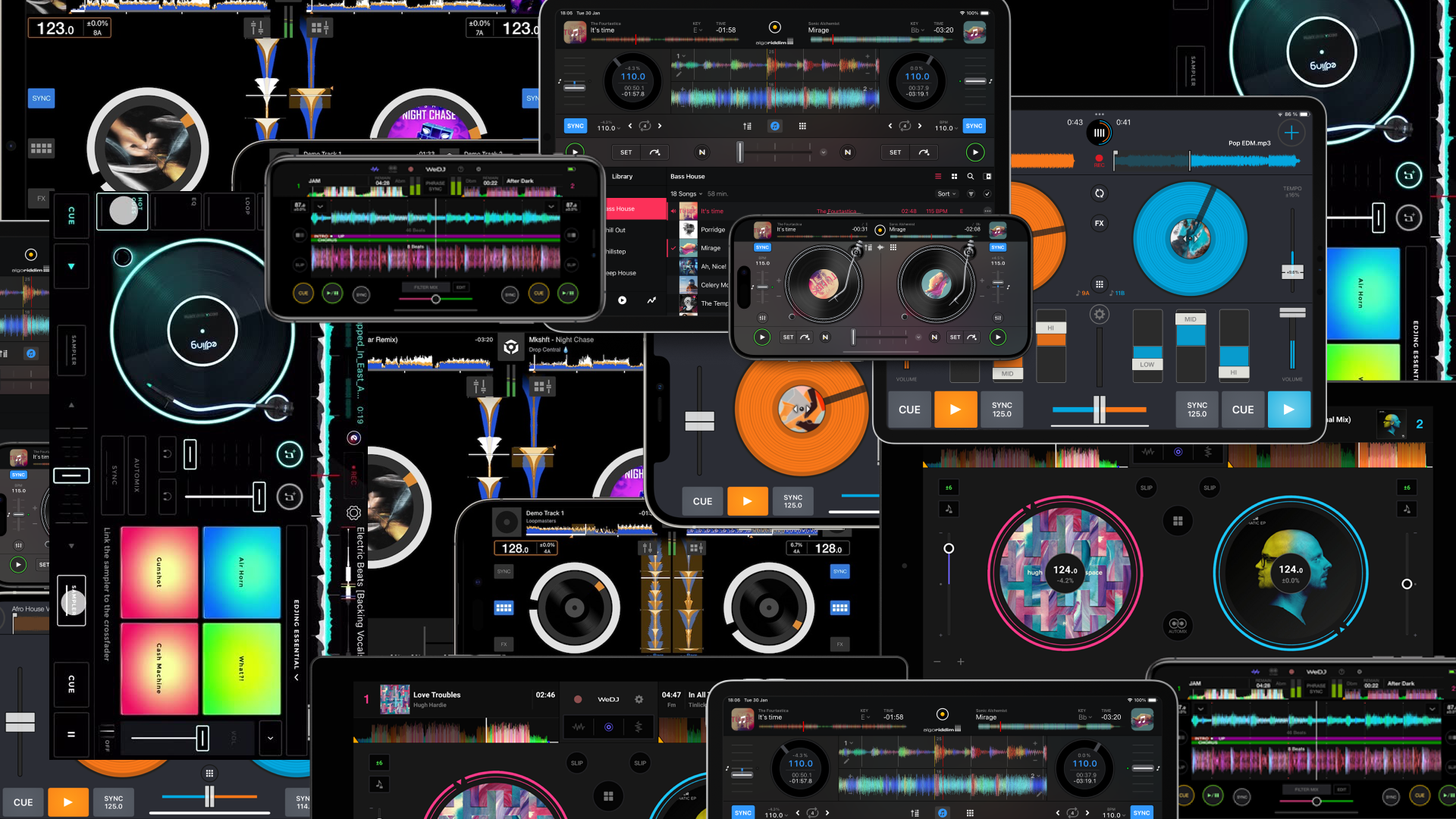
Task: Open the Sort dropdown in the library
Action: 946,193
